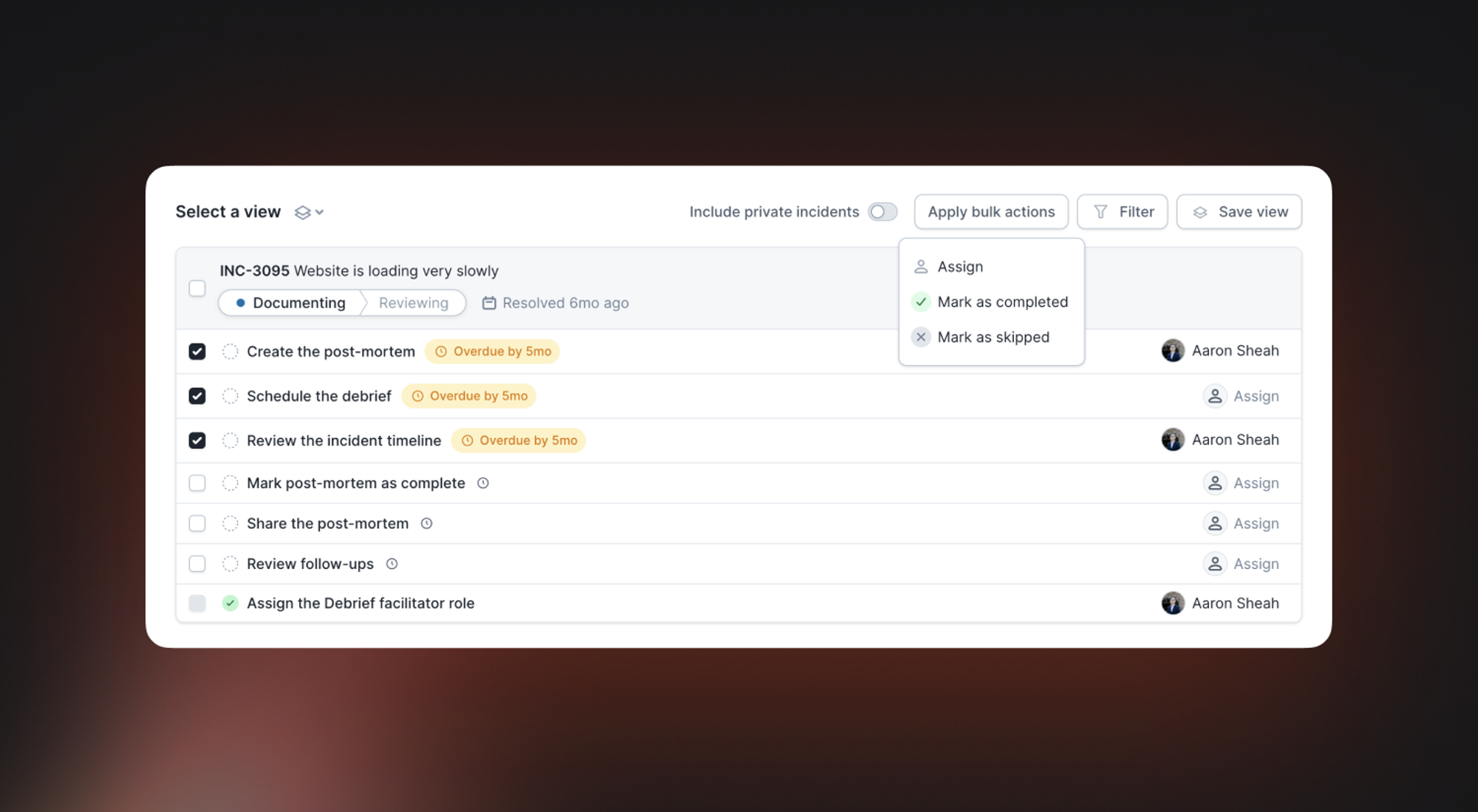Click the clock icon next to Share the post-mortem
This screenshot has width=1478, height=812.
(x=426, y=524)
